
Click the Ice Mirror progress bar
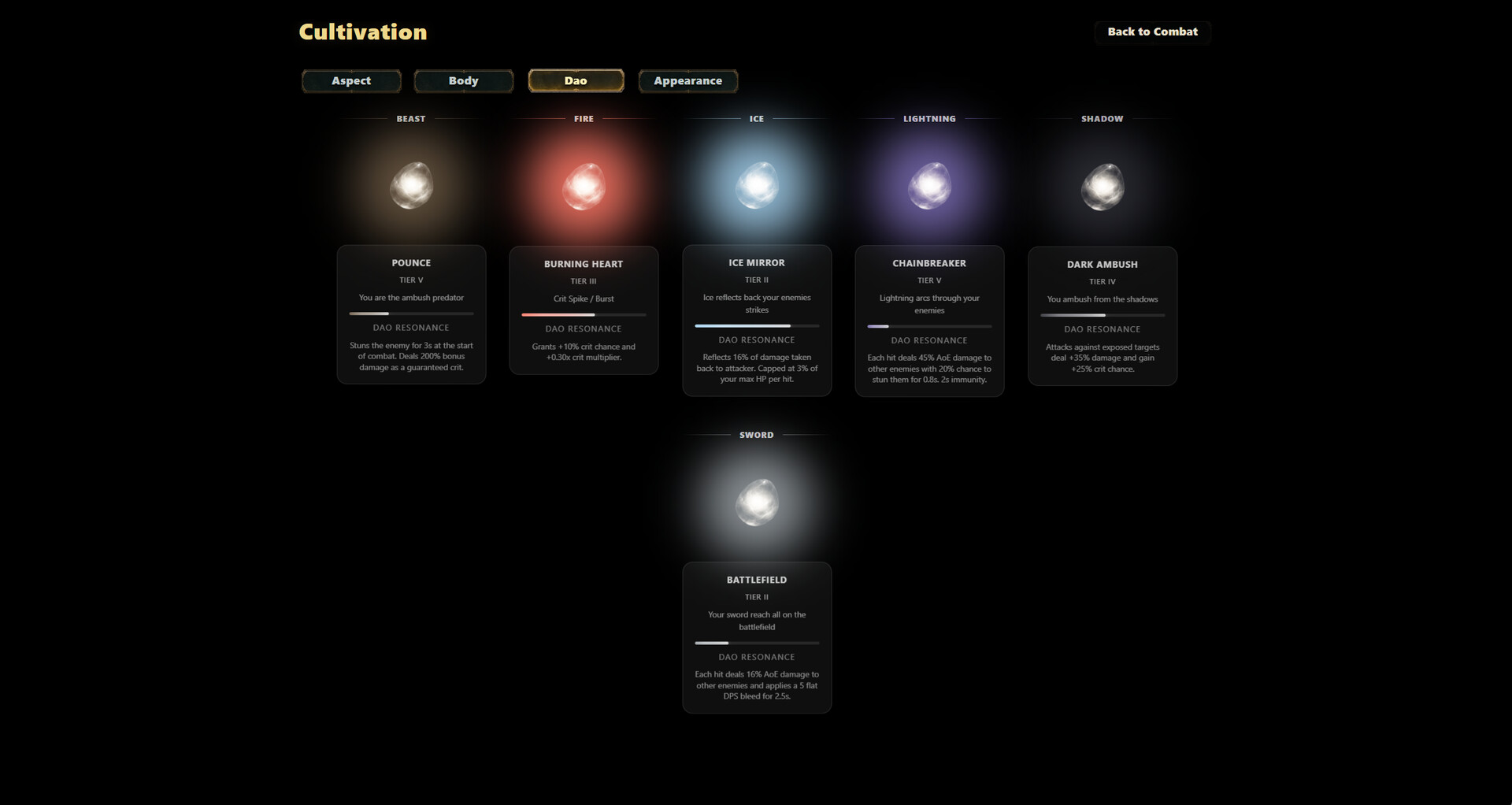[757, 325]
